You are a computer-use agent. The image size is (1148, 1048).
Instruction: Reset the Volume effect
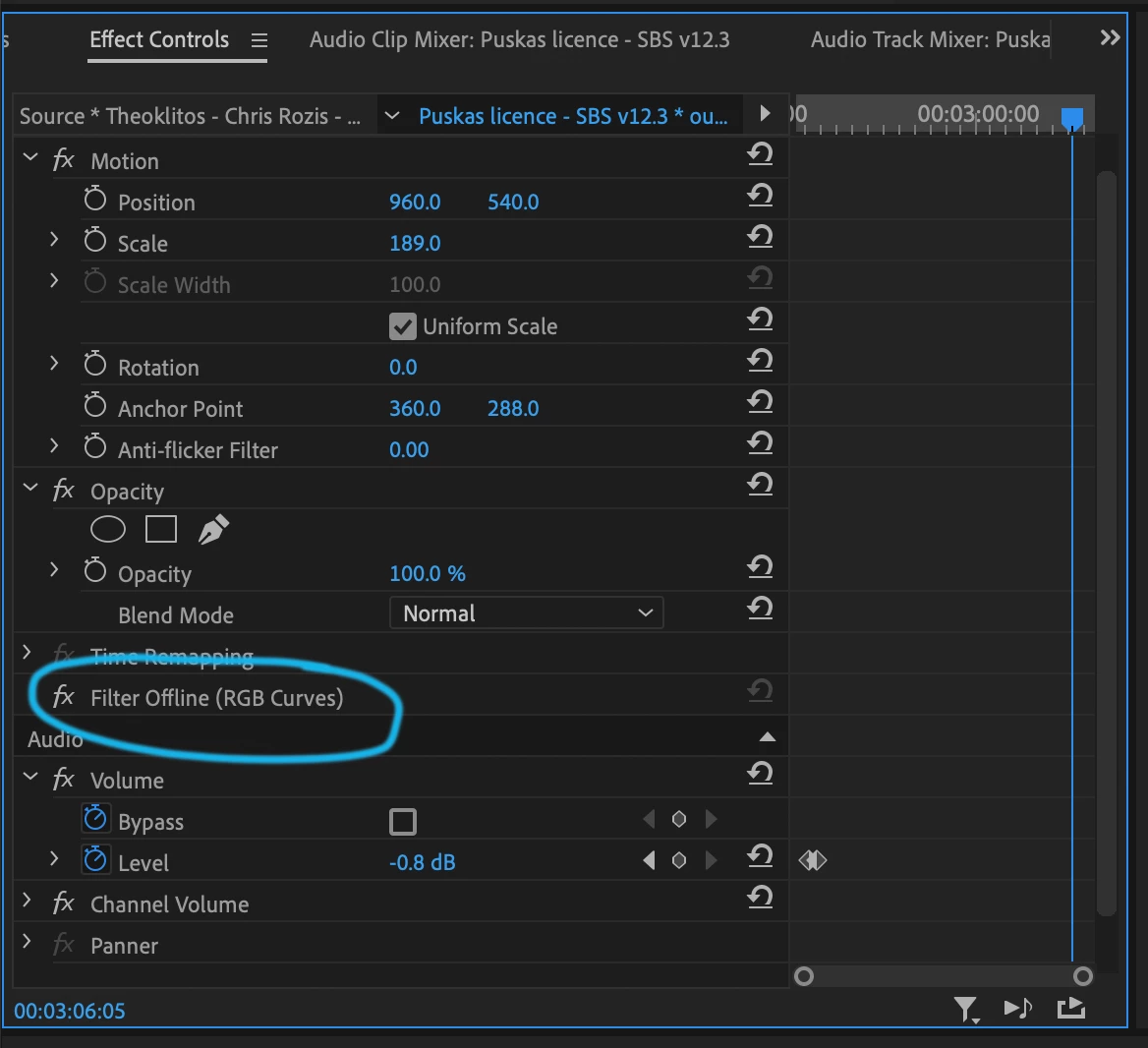(760, 773)
